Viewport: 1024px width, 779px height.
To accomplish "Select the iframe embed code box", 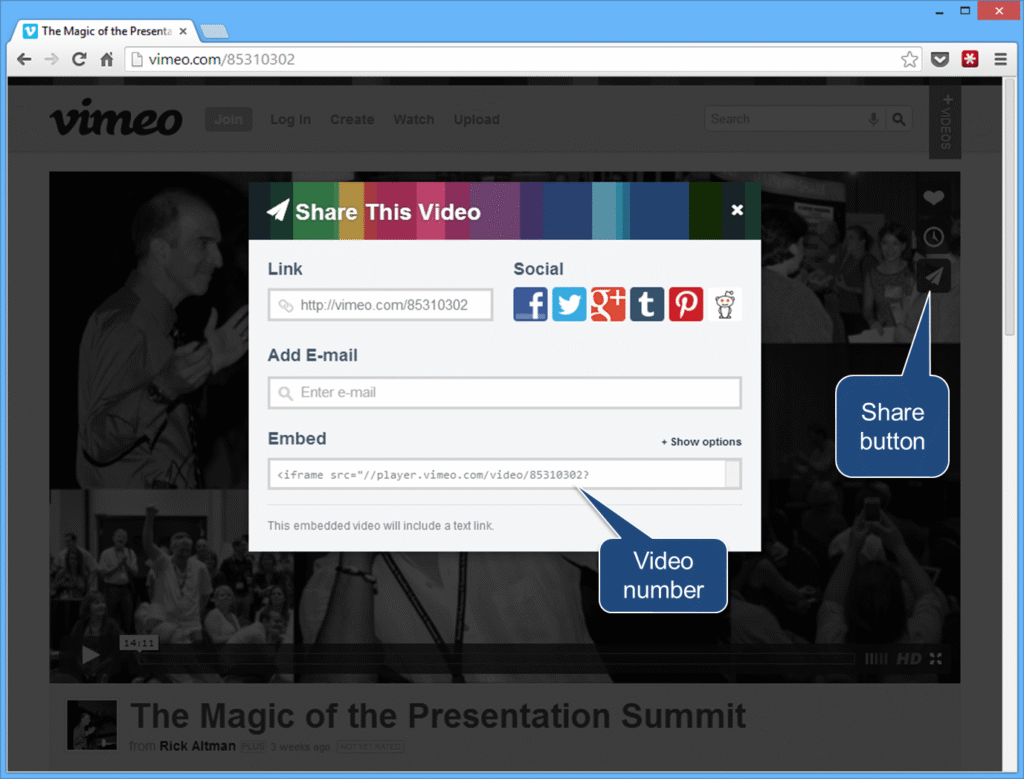I will click(x=497, y=474).
